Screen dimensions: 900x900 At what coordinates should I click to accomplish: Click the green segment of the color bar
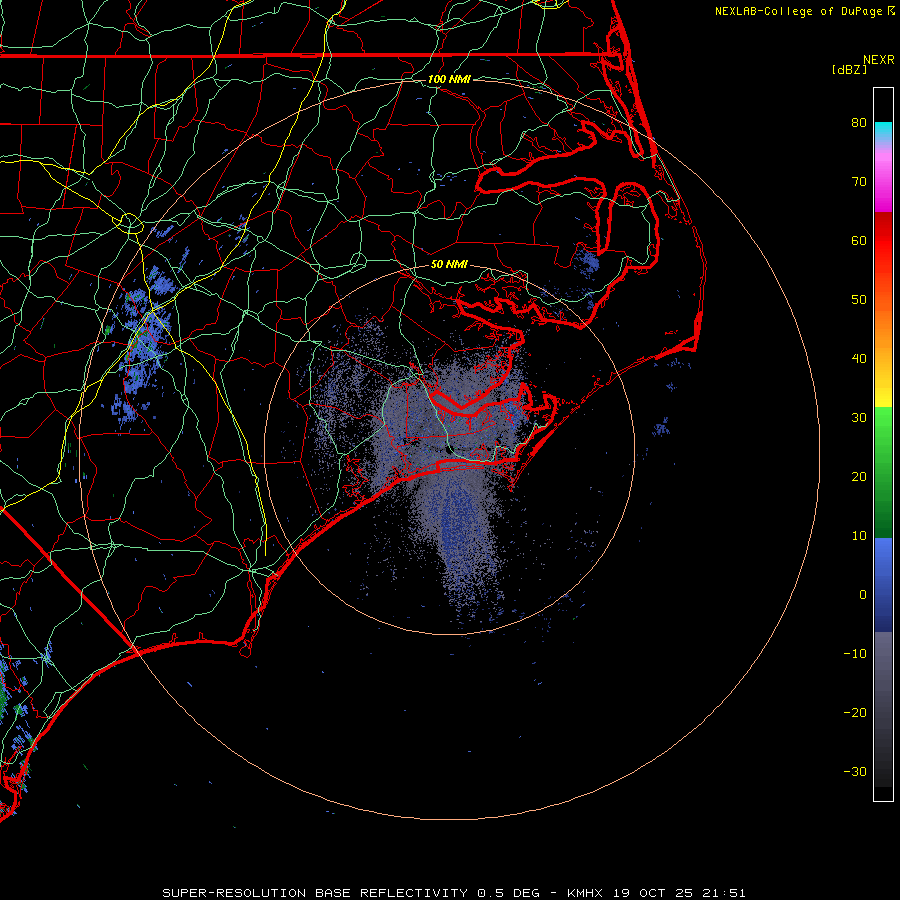(883, 472)
